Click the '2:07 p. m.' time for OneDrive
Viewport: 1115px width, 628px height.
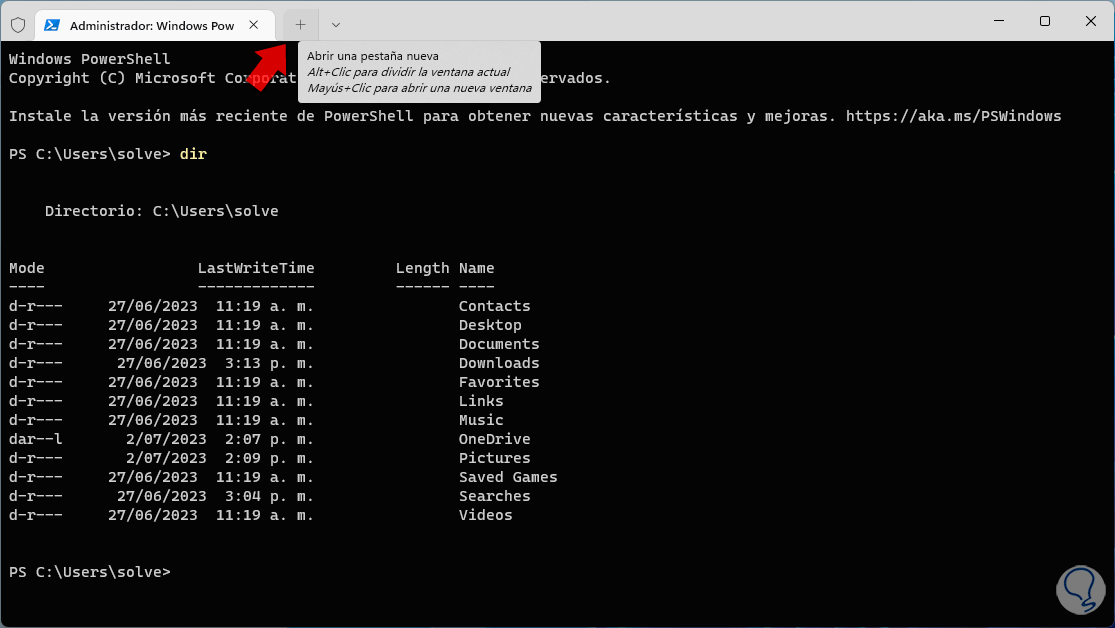coord(269,440)
